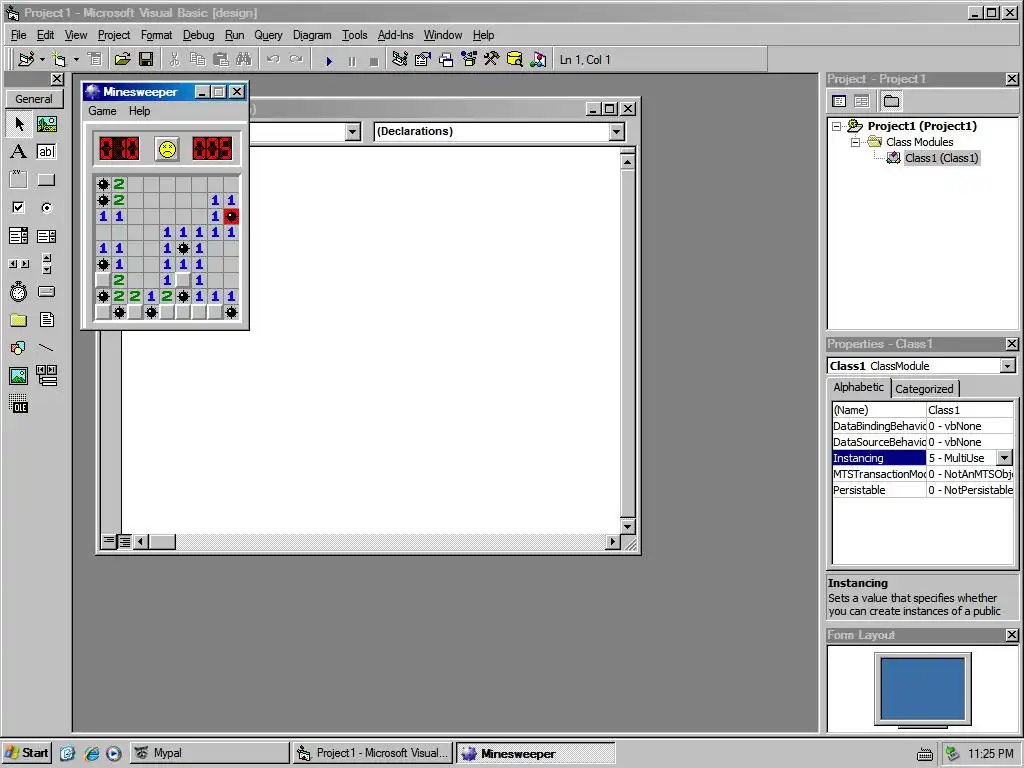Open the Data View Window toolbar icon
Viewport: 1024px width, 768px height.
click(515, 59)
